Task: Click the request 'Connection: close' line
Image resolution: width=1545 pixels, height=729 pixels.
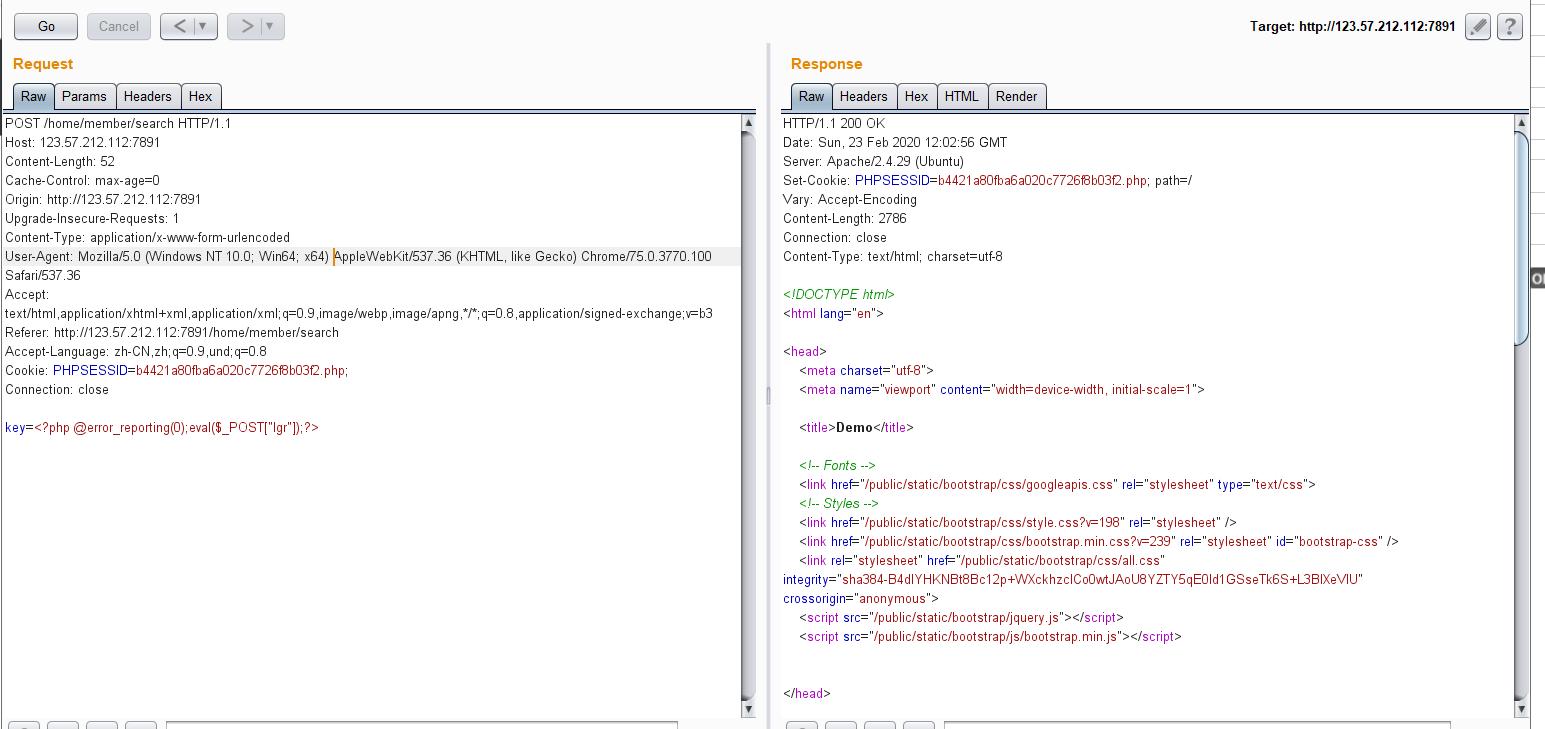Action: (x=57, y=390)
